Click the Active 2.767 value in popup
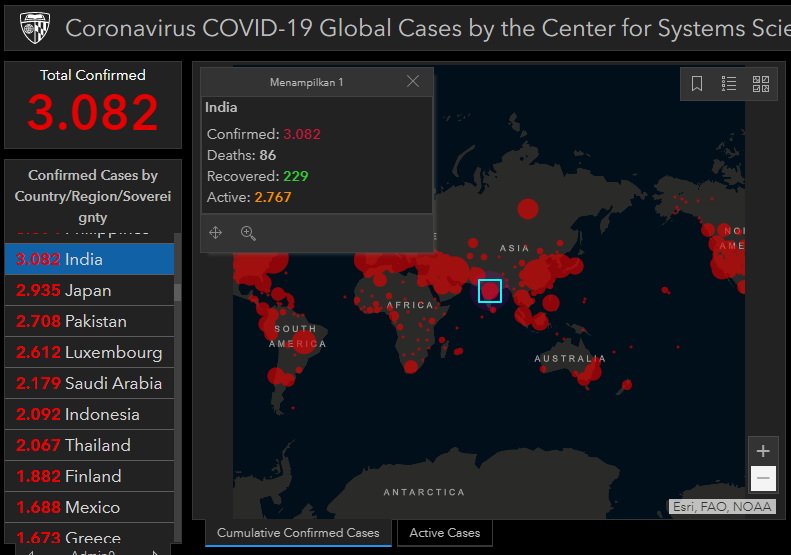791x555 pixels. tap(273, 197)
